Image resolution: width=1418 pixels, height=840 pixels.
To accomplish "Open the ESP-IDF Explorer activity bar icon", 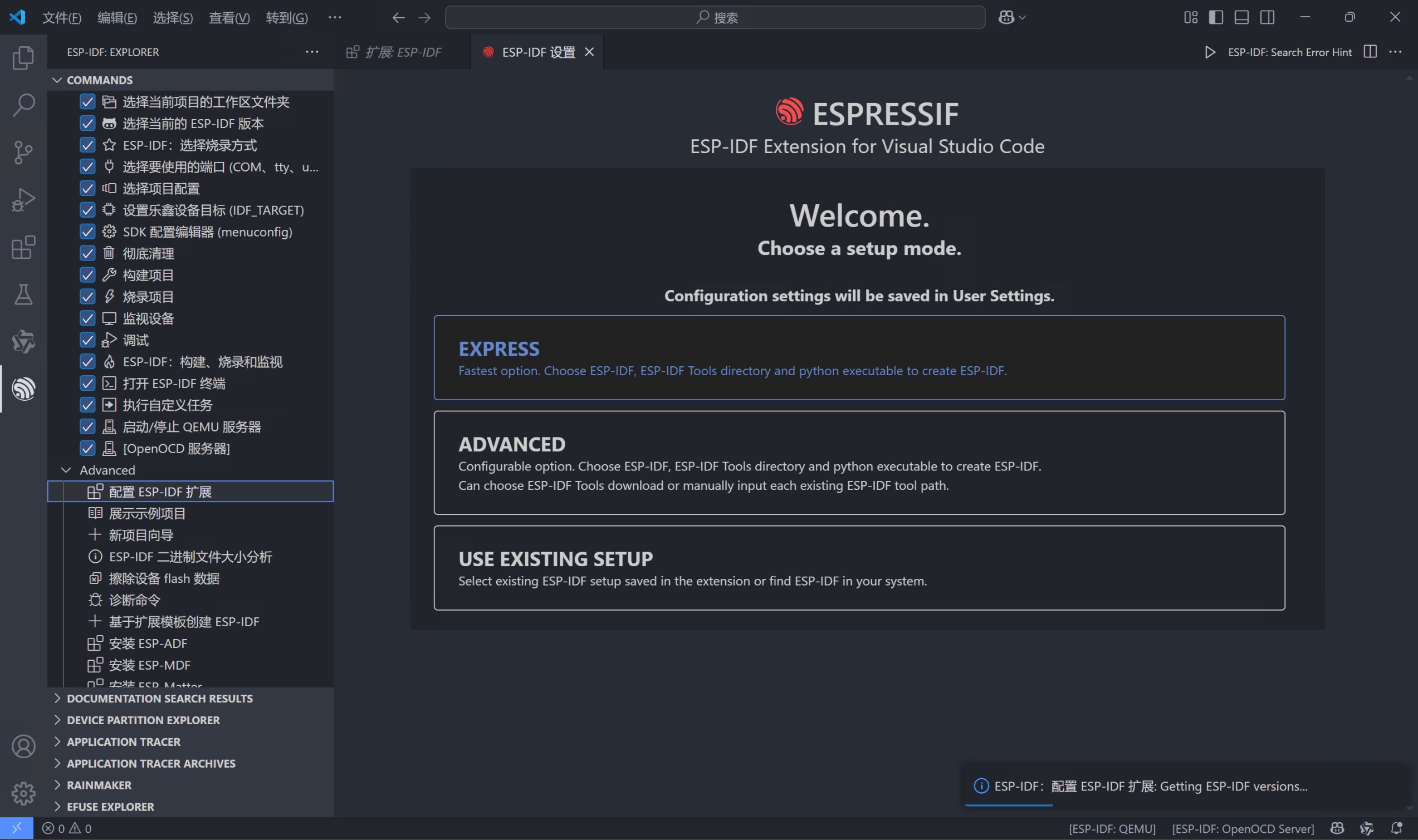I will 23,389.
